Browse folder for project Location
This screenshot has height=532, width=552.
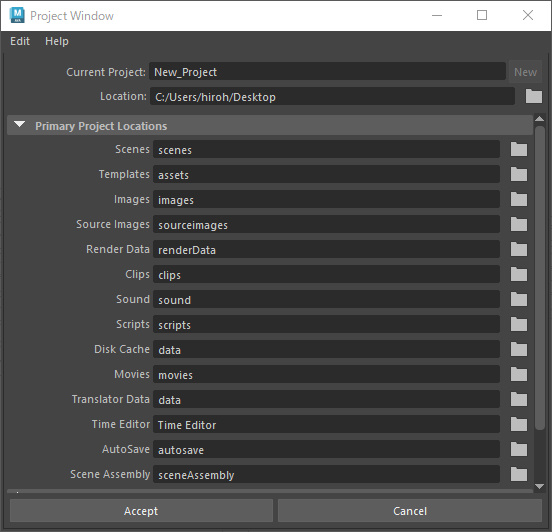(534, 96)
